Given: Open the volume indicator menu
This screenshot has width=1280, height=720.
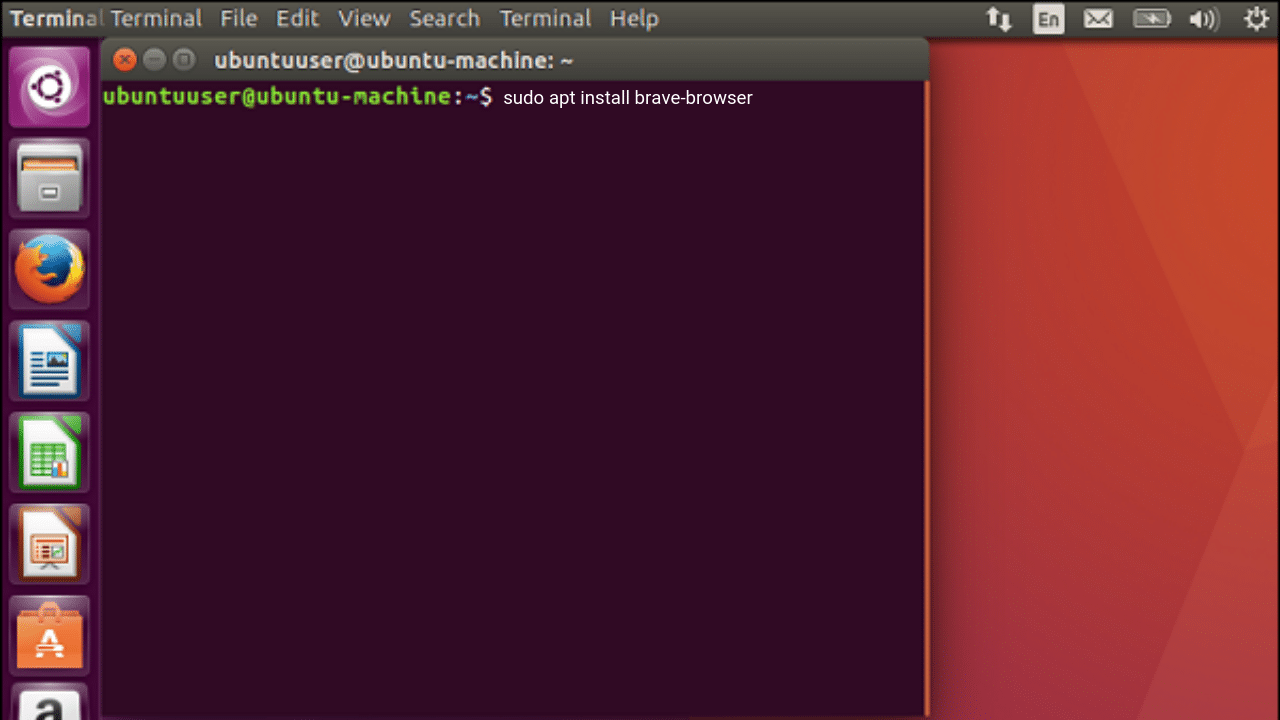Looking at the screenshot, I should point(1203,18).
